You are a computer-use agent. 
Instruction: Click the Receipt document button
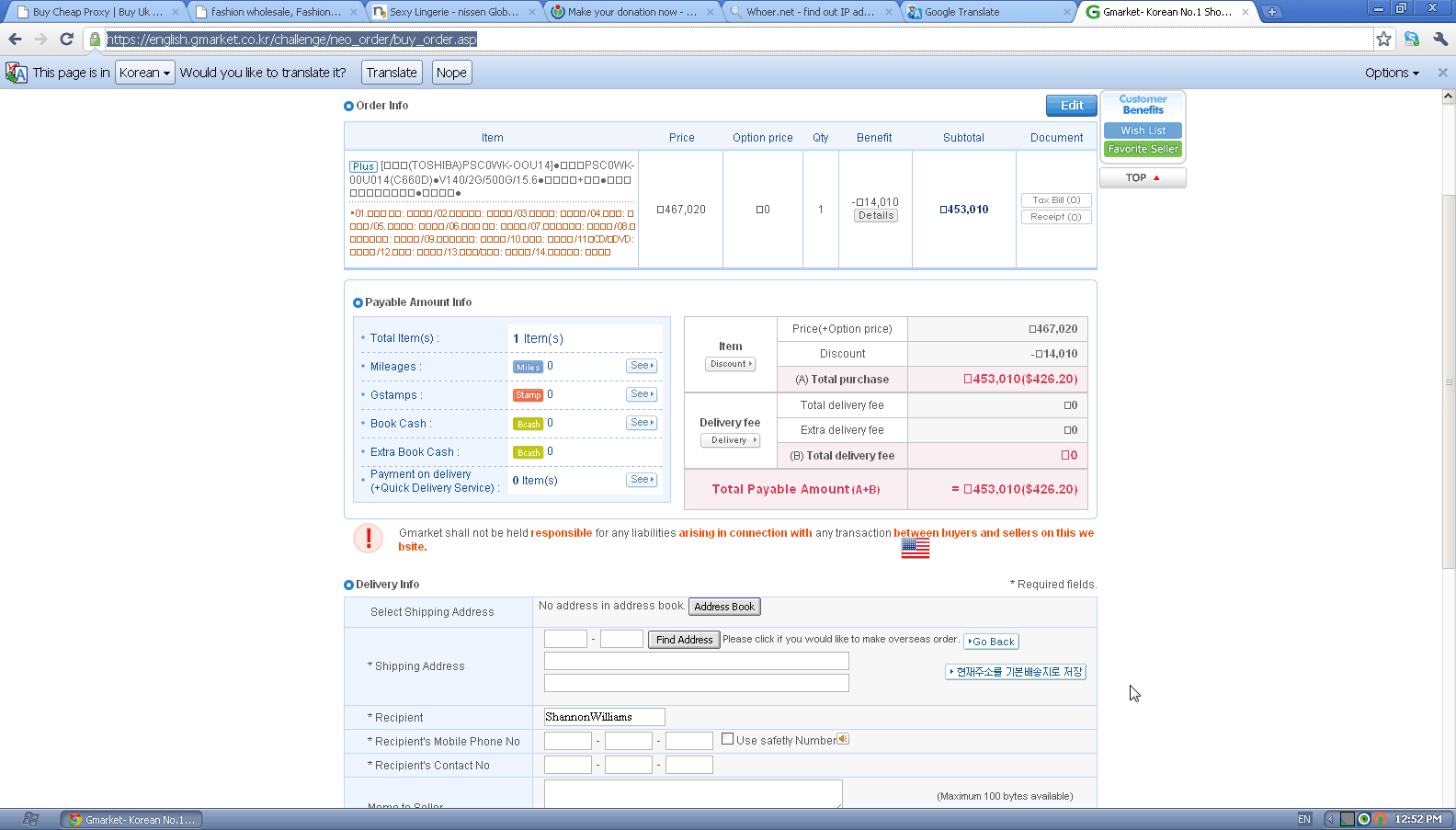coord(1056,217)
